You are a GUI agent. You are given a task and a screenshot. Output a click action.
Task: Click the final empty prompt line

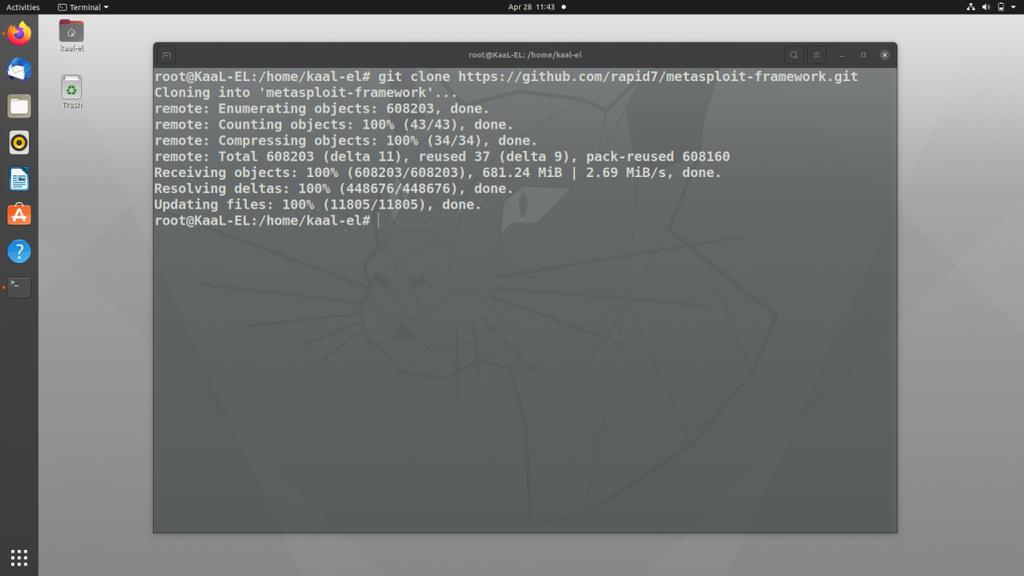pyautogui.click(x=266, y=221)
